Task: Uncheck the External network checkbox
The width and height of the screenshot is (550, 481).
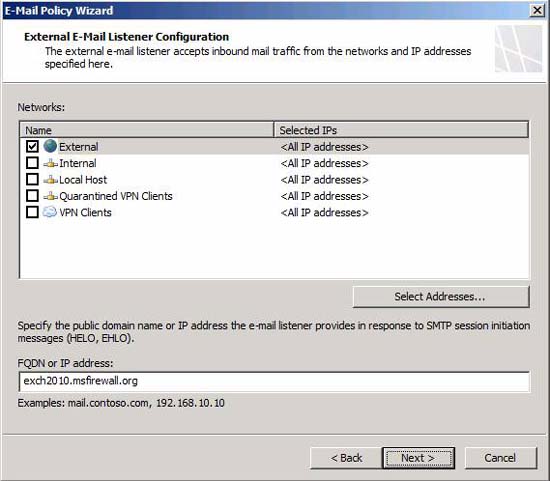Action: coord(32,146)
